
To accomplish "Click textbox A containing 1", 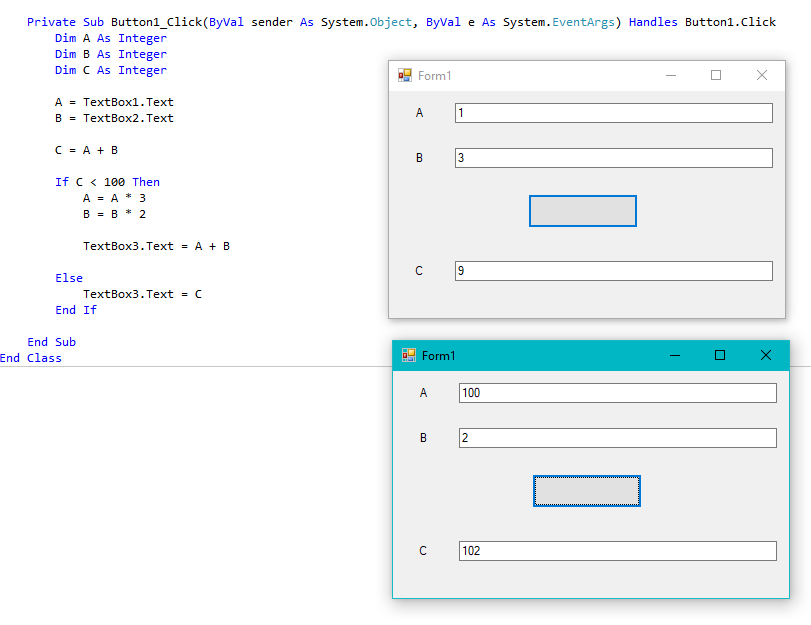I will pyautogui.click(x=614, y=113).
